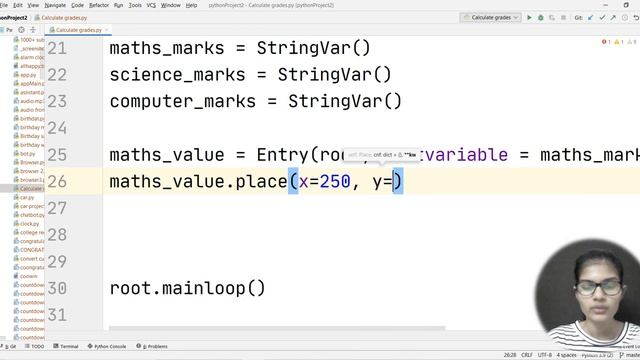Image resolution: width=640 pixels, height=360 pixels.
Task: Commit changes with the Git checkmark icon
Action: (x=602, y=18)
